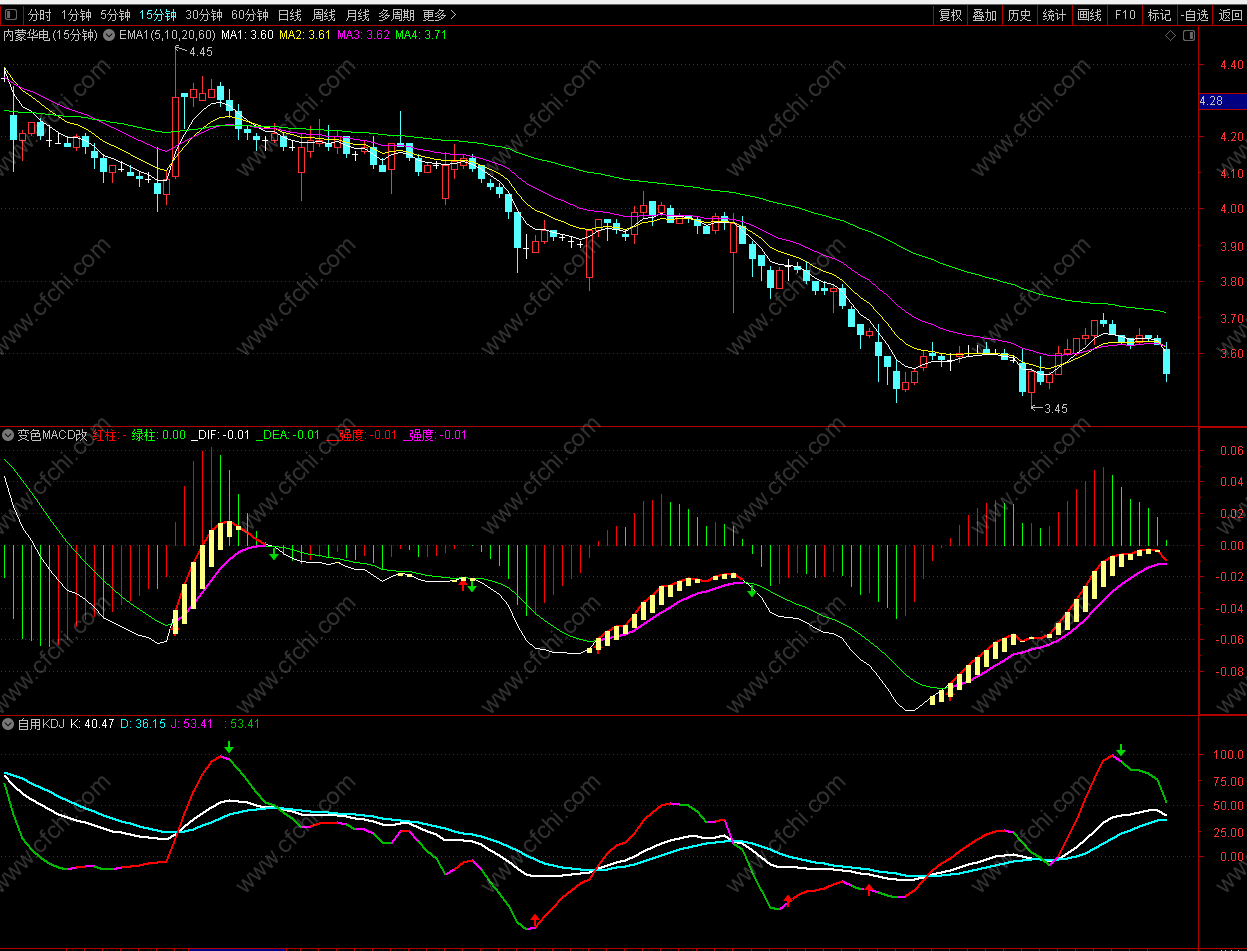Screen dimensions: 1247x951
Task: Click the 绿柱: 0.00 value
Action: click(159, 435)
